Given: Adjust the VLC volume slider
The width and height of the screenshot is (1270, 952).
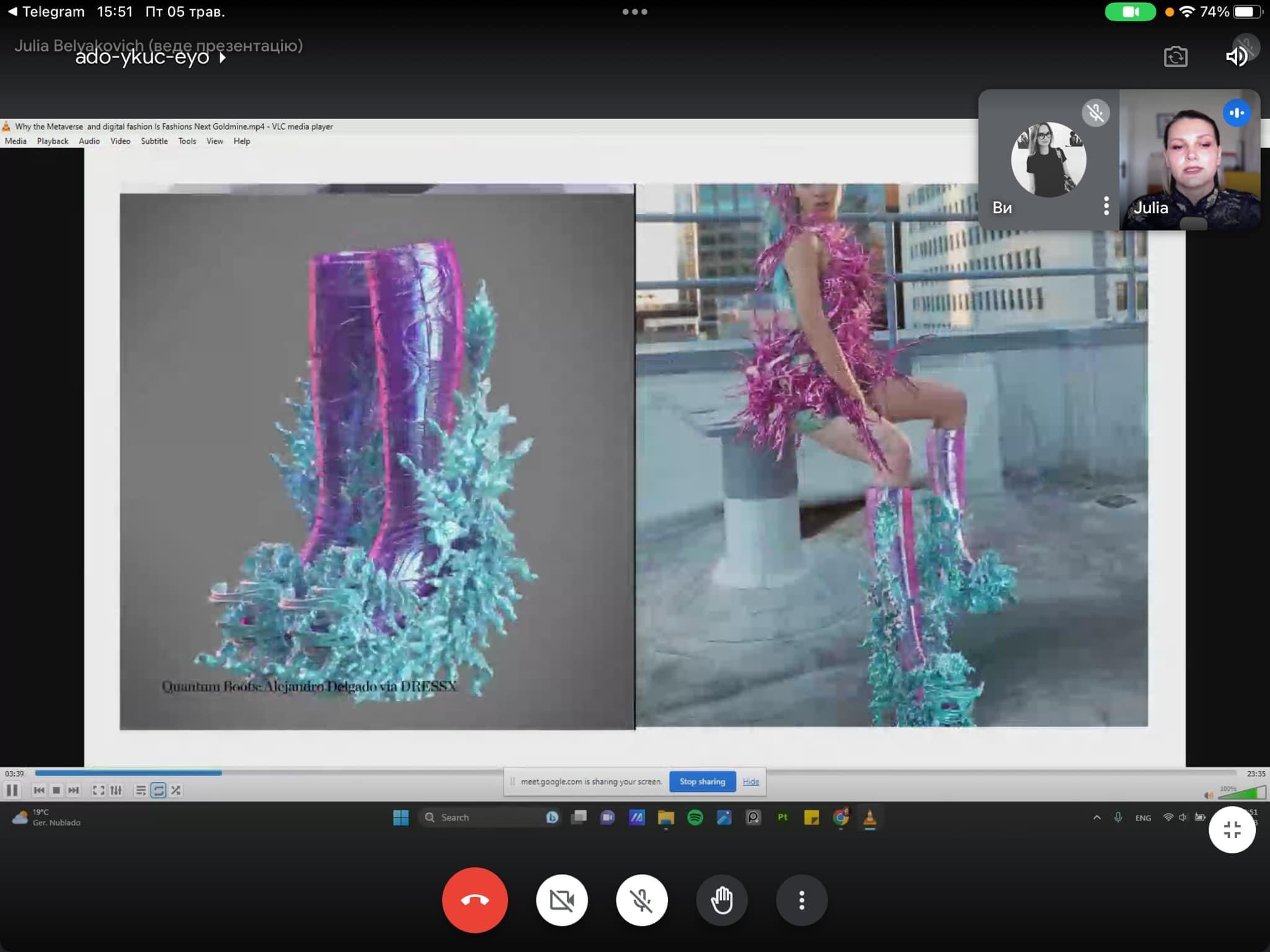Looking at the screenshot, I should [x=1242, y=793].
